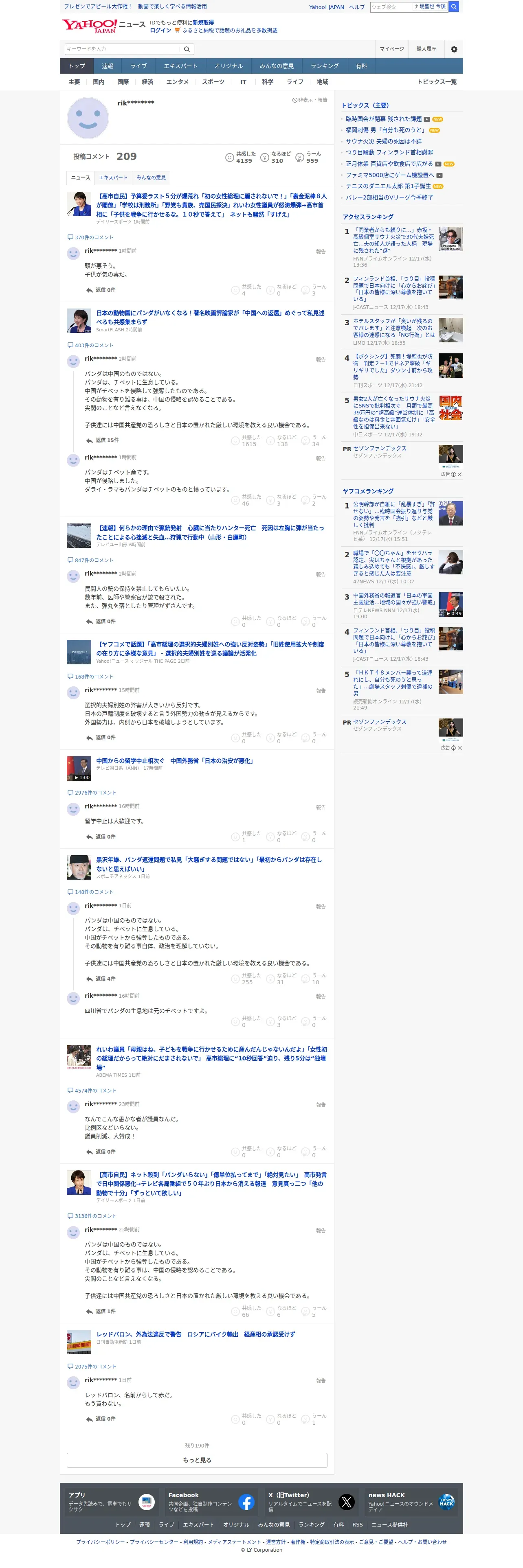523x1568 pixels.
Task: Click the user profile smiley avatar
Action: (x=88, y=118)
